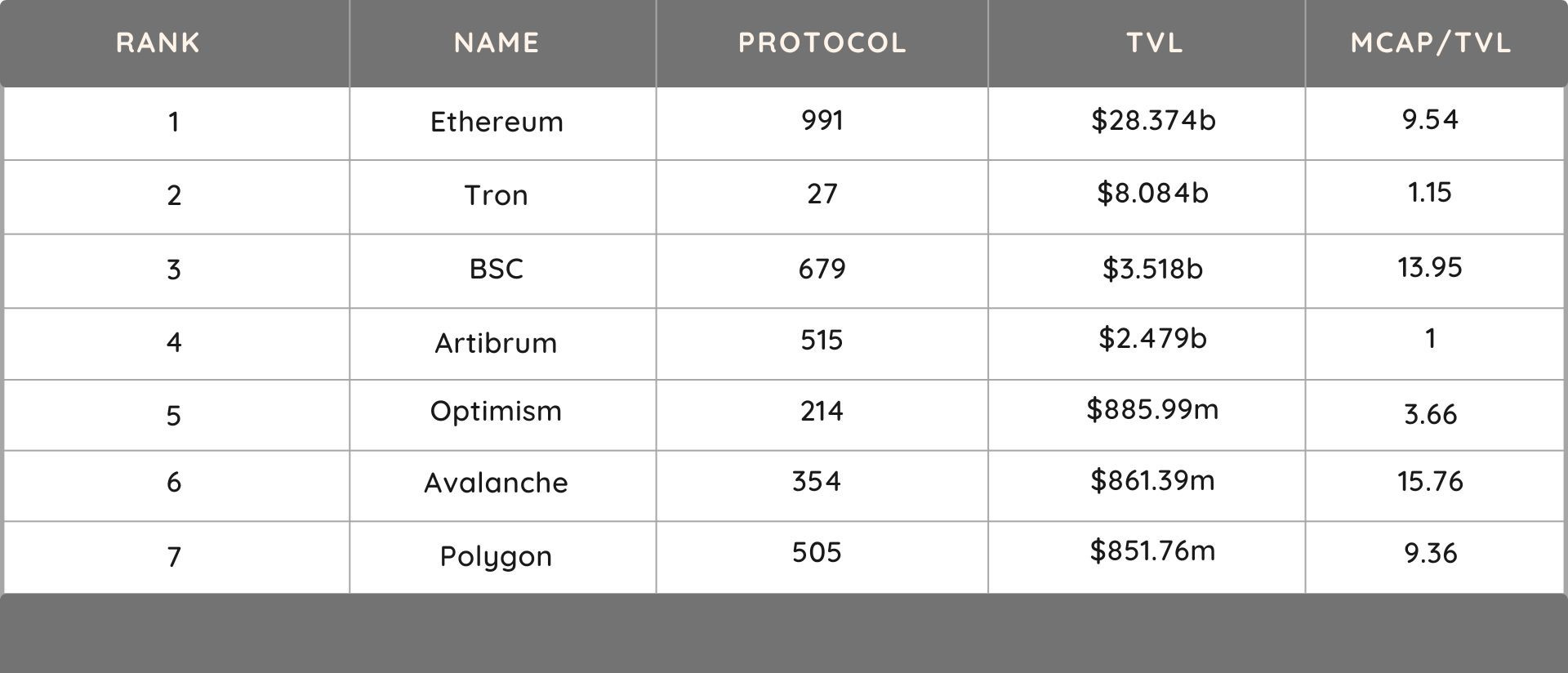Click Polygon's protocol count 505
Screen dimensions: 1568x673
pos(817,552)
